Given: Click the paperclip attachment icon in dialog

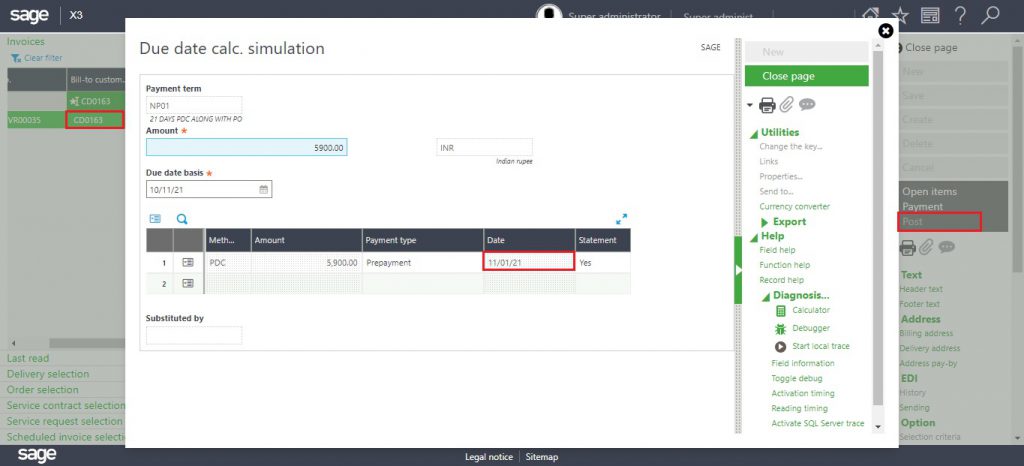Looking at the screenshot, I should (787, 105).
